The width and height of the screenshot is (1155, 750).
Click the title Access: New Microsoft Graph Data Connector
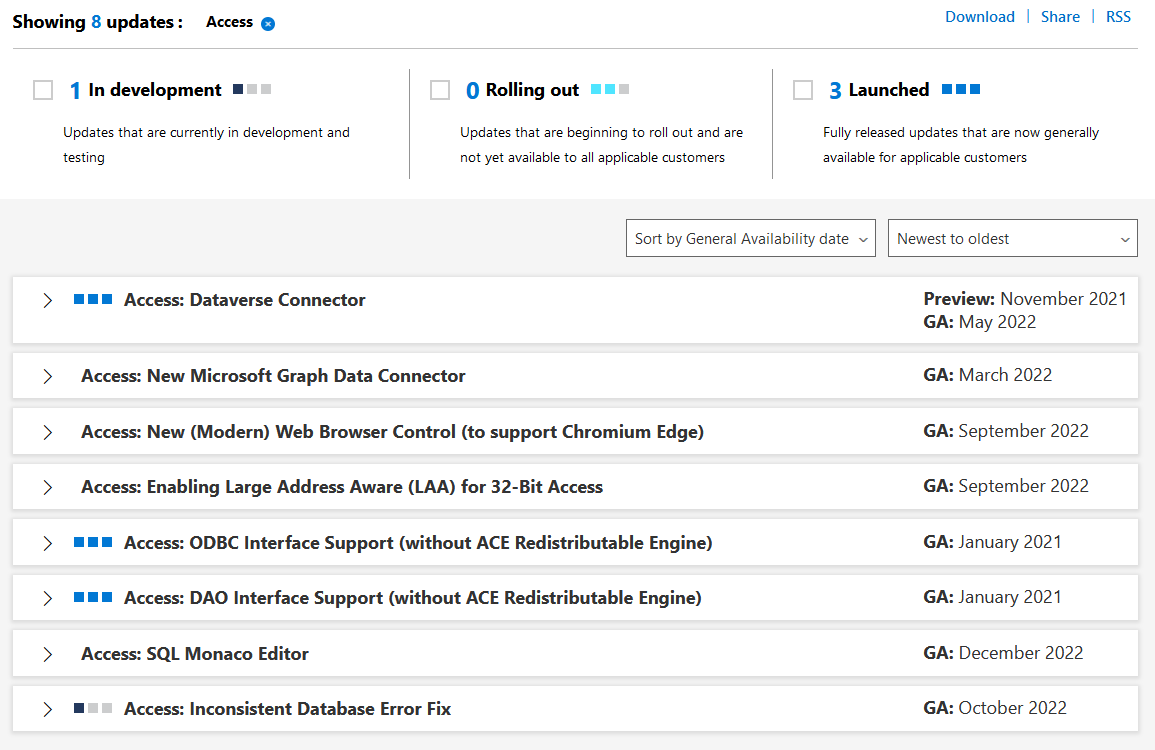[x=273, y=376]
